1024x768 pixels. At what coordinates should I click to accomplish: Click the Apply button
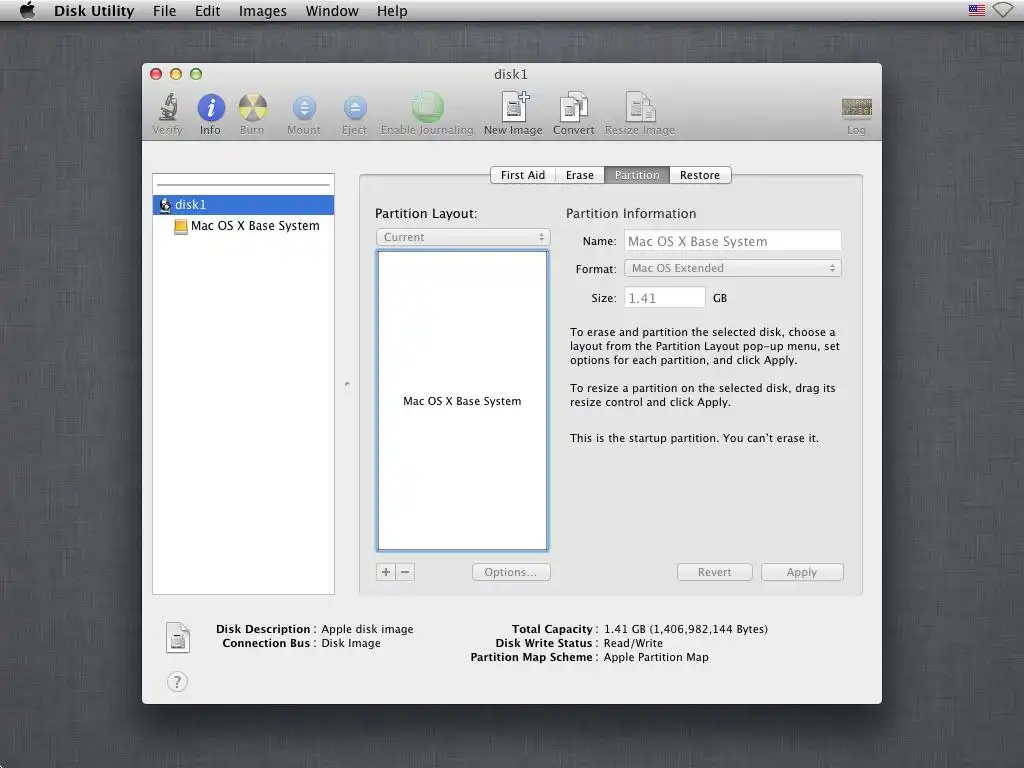802,572
